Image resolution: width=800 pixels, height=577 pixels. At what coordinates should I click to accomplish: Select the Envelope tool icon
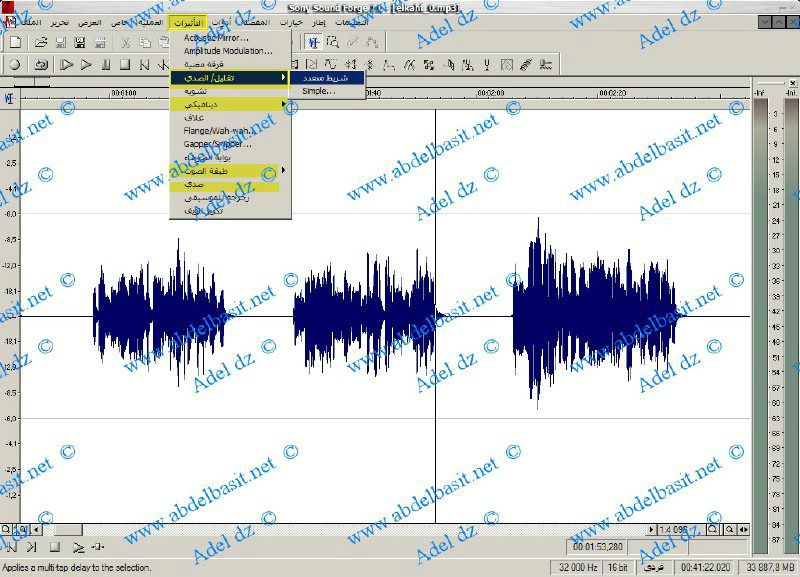tap(371, 42)
